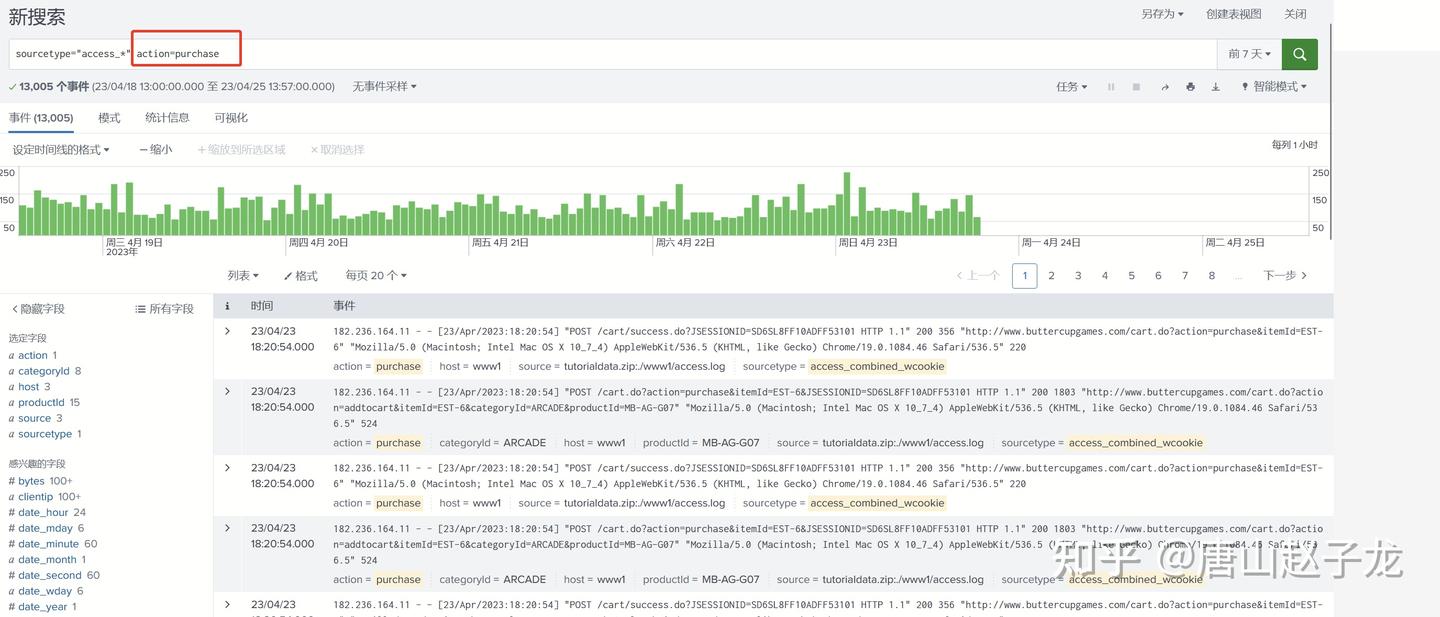This screenshot has height=617, width=1440.
Task: Switch to the 统计信息 tab
Action: pos(167,117)
